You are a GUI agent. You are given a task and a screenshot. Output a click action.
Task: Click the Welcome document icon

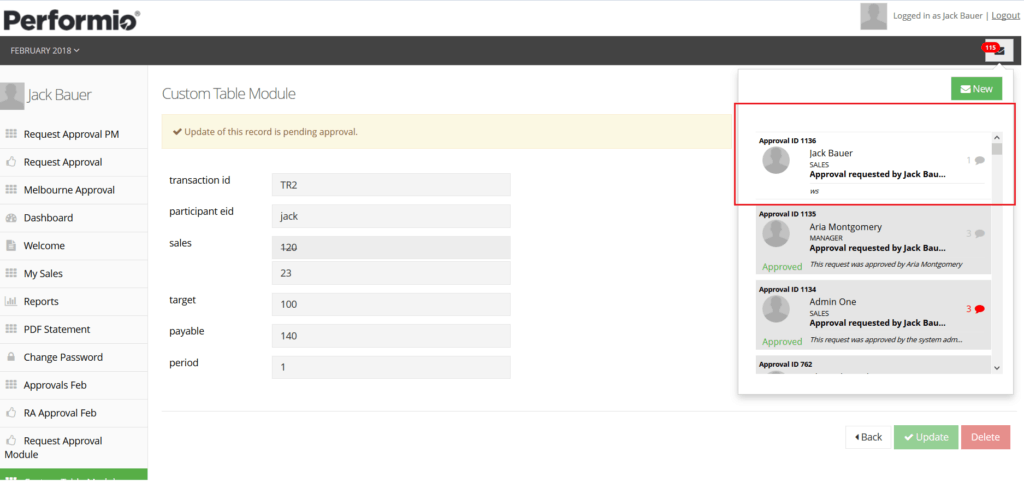pos(11,246)
